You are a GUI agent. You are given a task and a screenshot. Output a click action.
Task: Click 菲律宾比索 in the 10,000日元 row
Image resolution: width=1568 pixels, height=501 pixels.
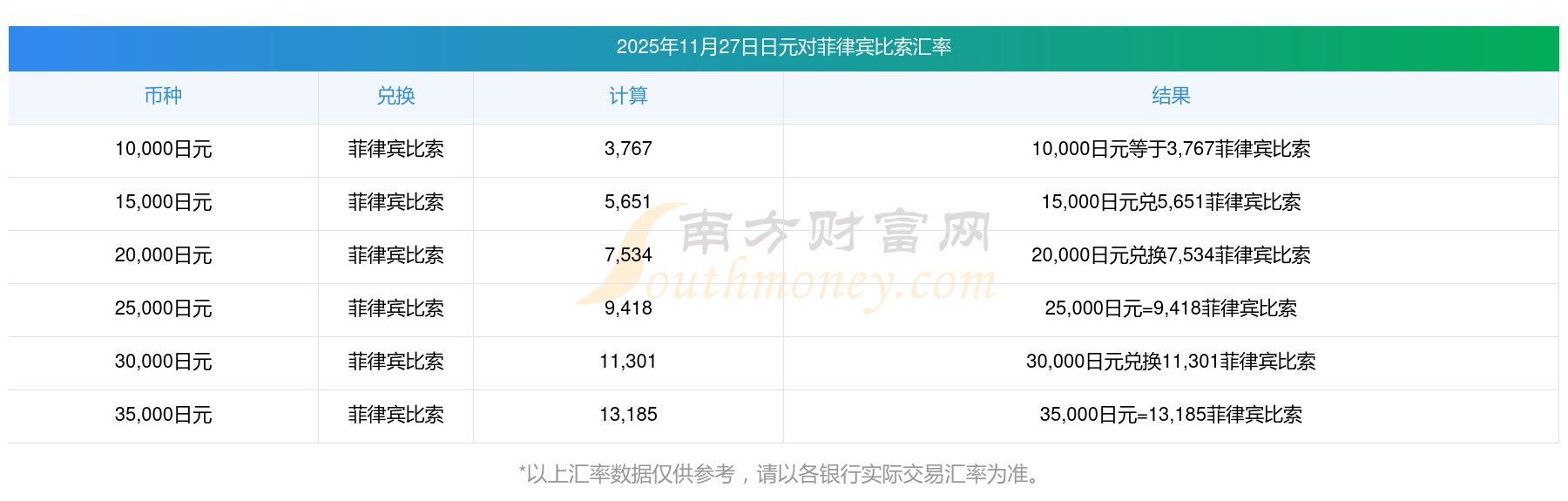395,149
